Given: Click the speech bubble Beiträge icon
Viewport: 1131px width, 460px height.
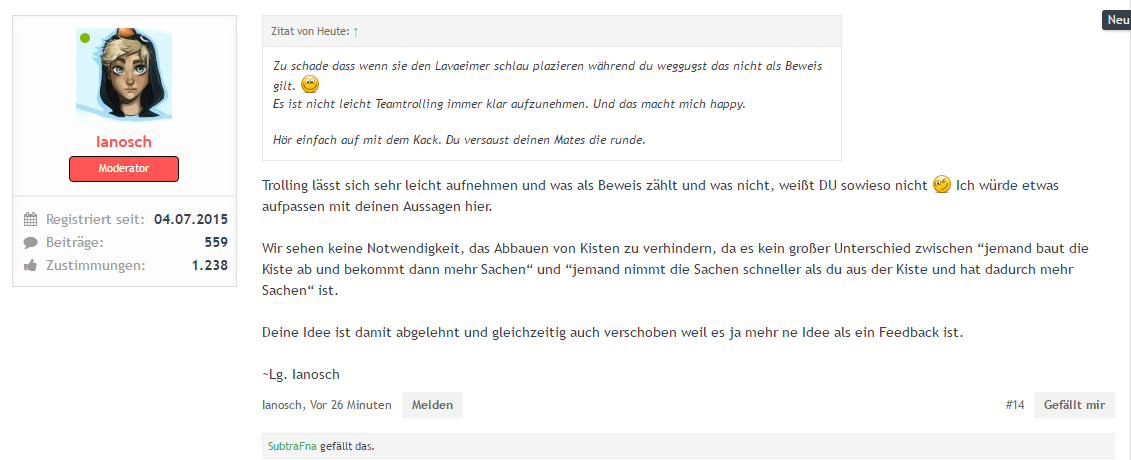Looking at the screenshot, I should click(30, 242).
